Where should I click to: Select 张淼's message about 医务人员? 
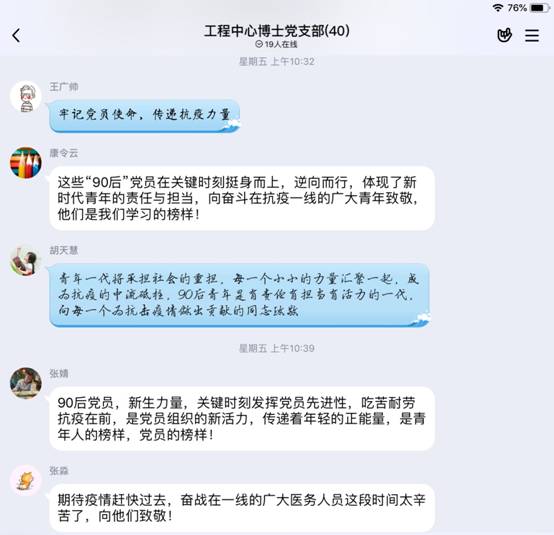242,508
